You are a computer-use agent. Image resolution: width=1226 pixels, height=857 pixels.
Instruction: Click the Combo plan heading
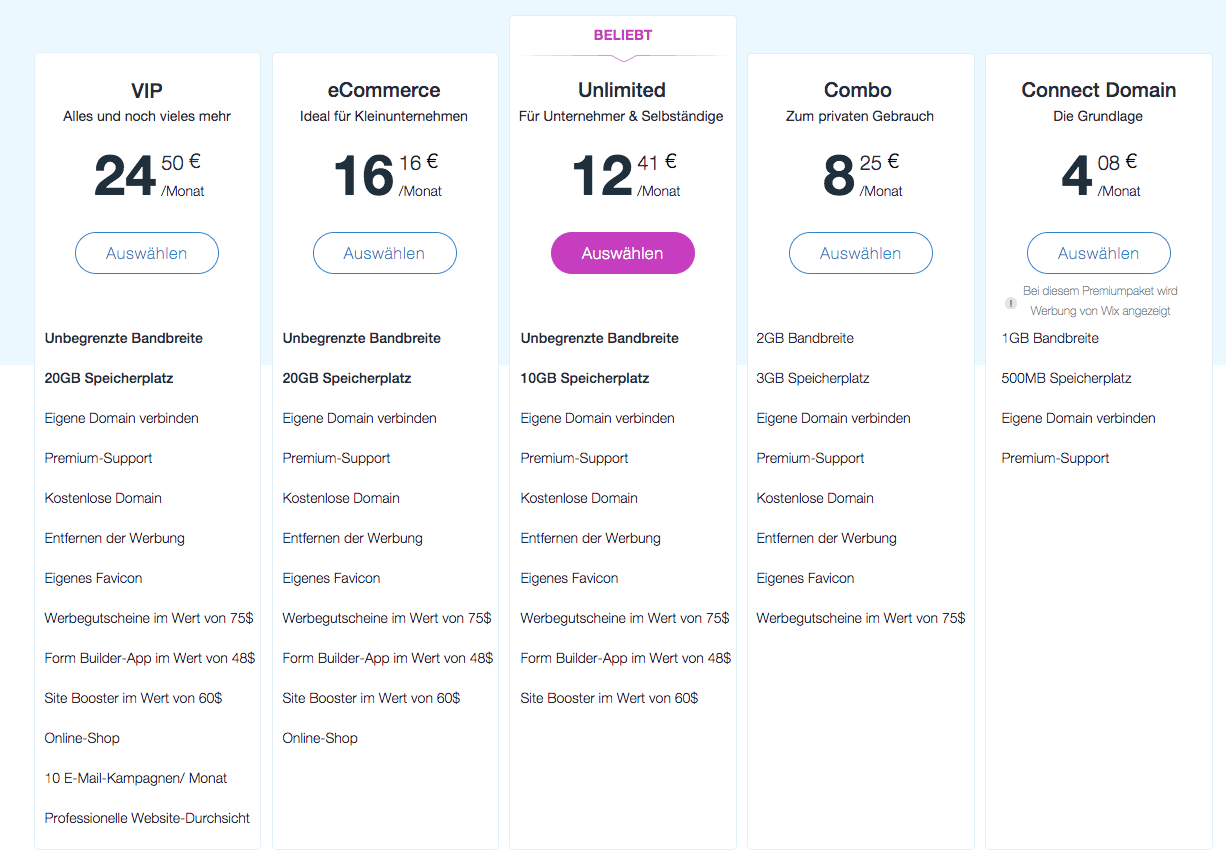(x=858, y=90)
